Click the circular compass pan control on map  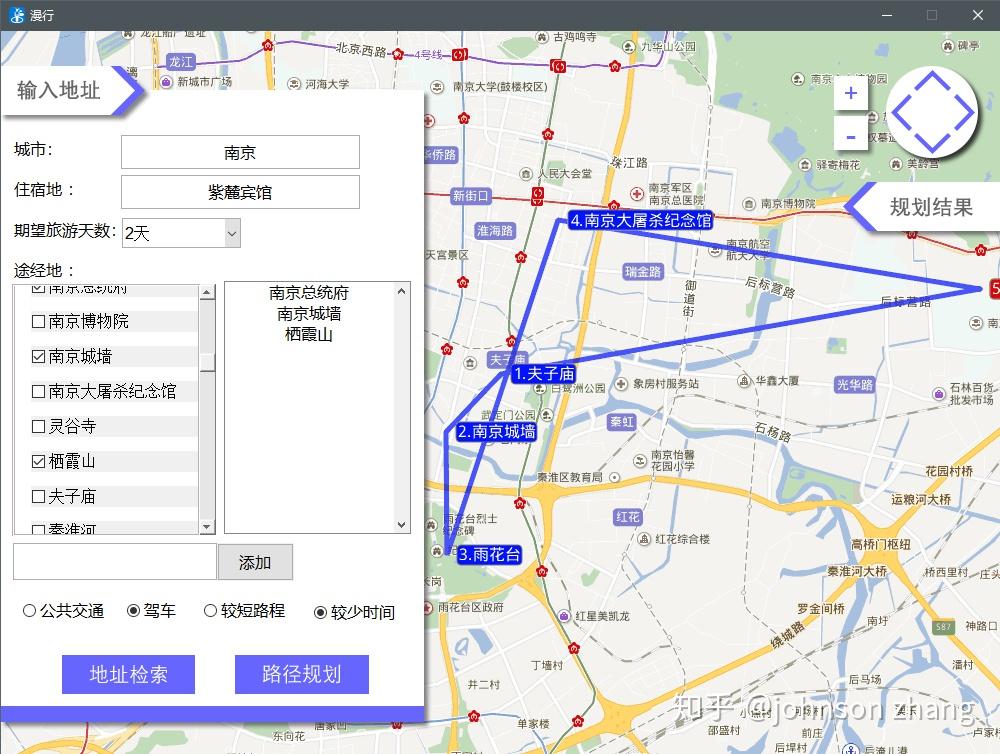tap(932, 112)
